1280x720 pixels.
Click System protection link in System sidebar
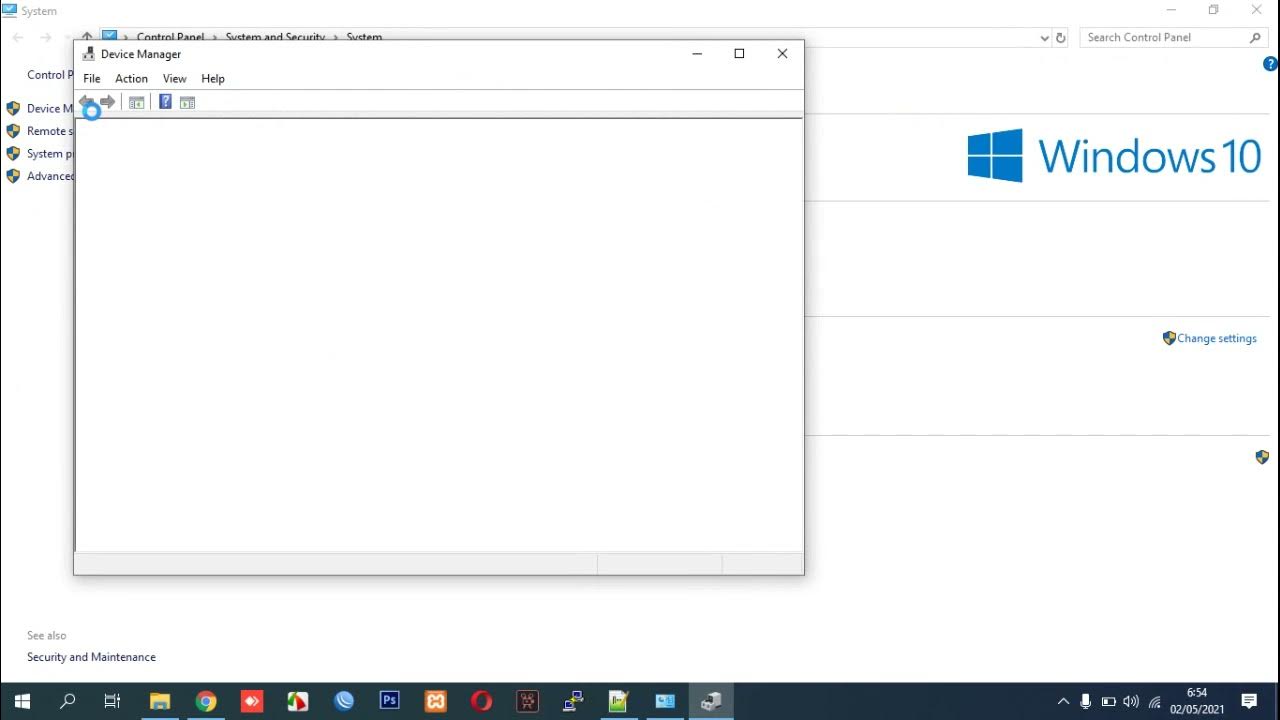50,154
